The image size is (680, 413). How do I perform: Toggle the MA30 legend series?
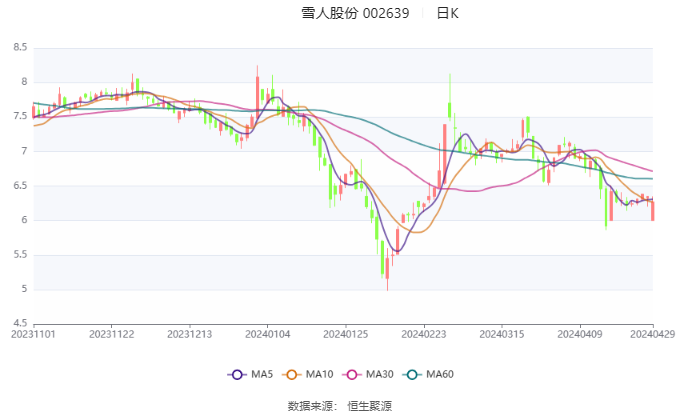click(368, 374)
